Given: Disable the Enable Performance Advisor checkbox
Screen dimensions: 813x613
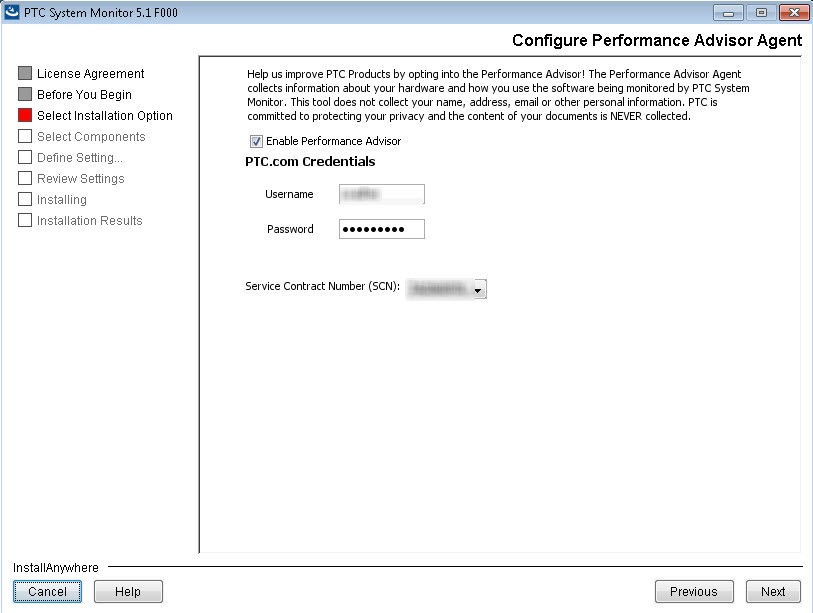Looking at the screenshot, I should click(256, 141).
